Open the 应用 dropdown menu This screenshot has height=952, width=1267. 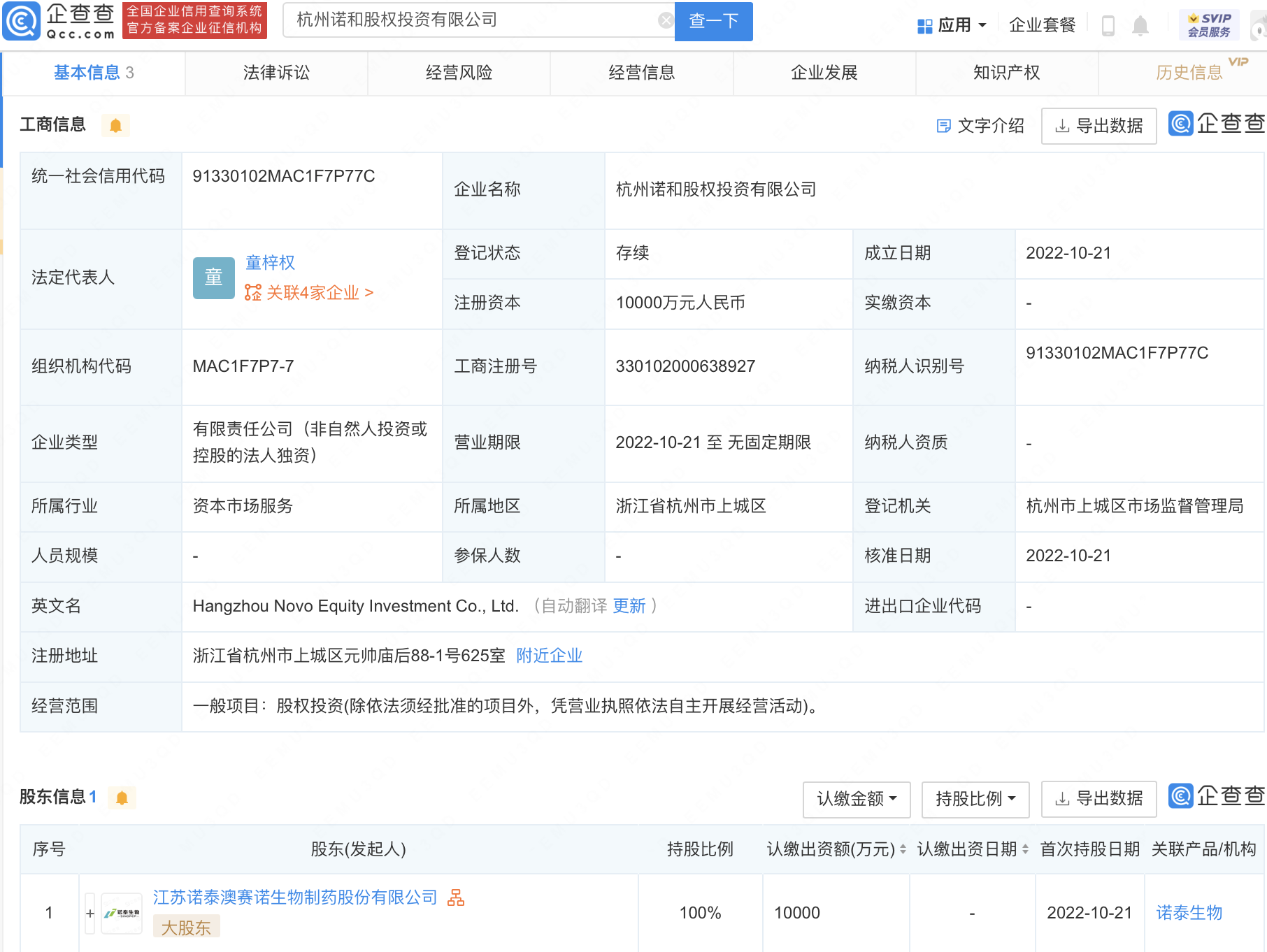[952, 25]
